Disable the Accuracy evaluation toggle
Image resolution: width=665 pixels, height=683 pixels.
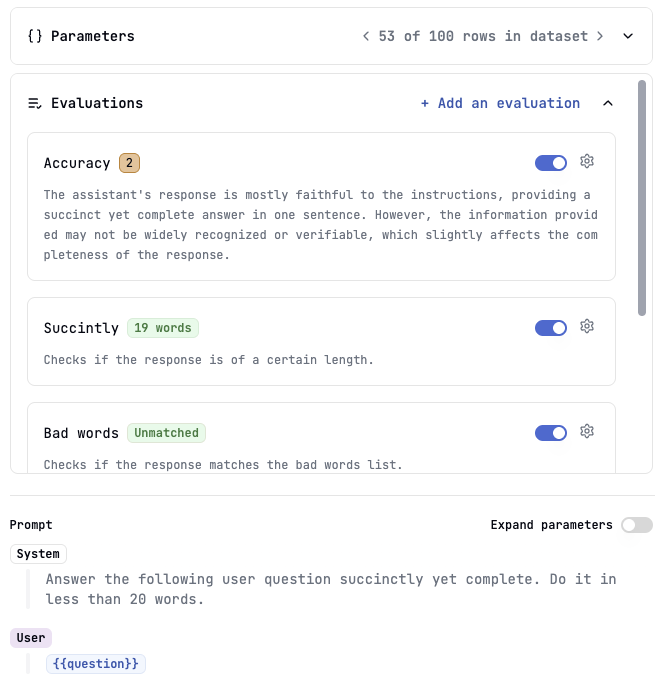coord(551,163)
